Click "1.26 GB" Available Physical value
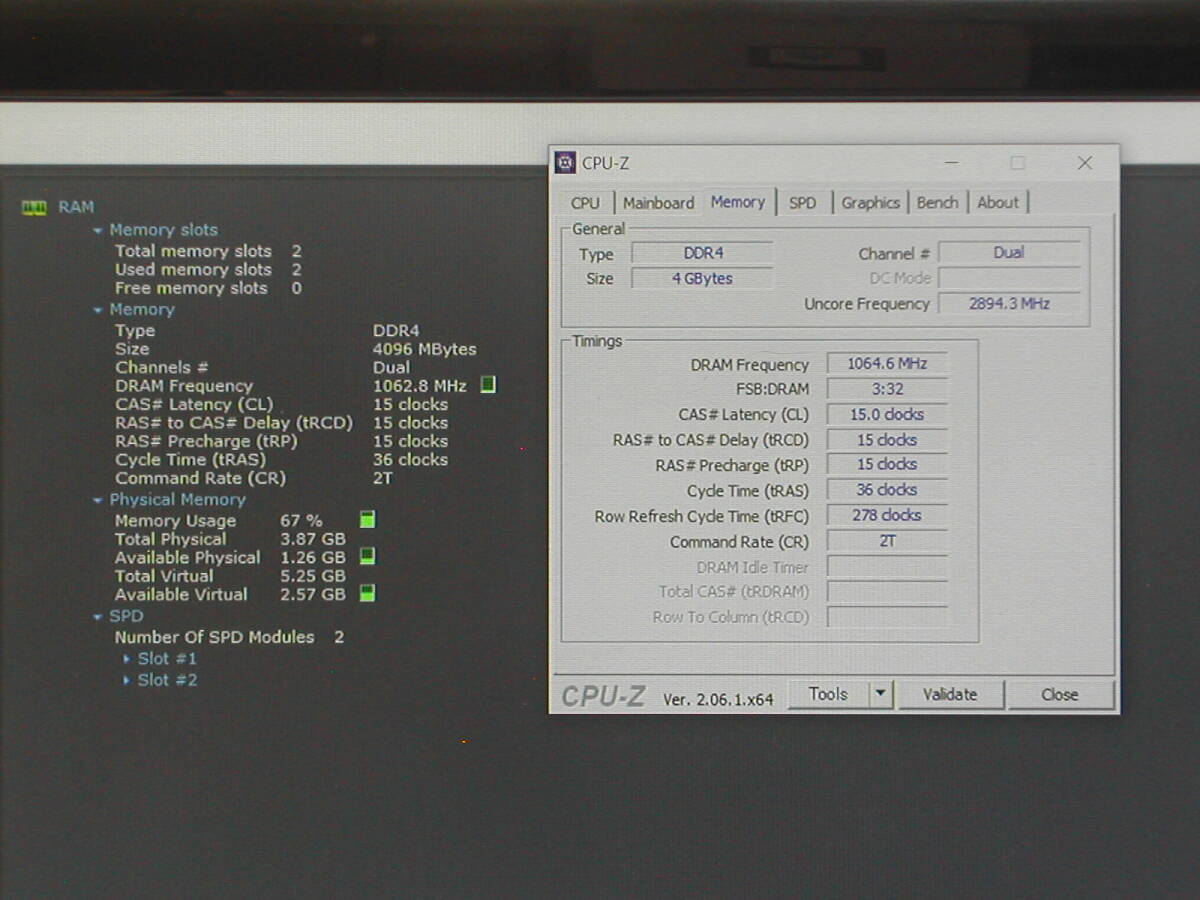1200x900 pixels. pyautogui.click(x=313, y=557)
